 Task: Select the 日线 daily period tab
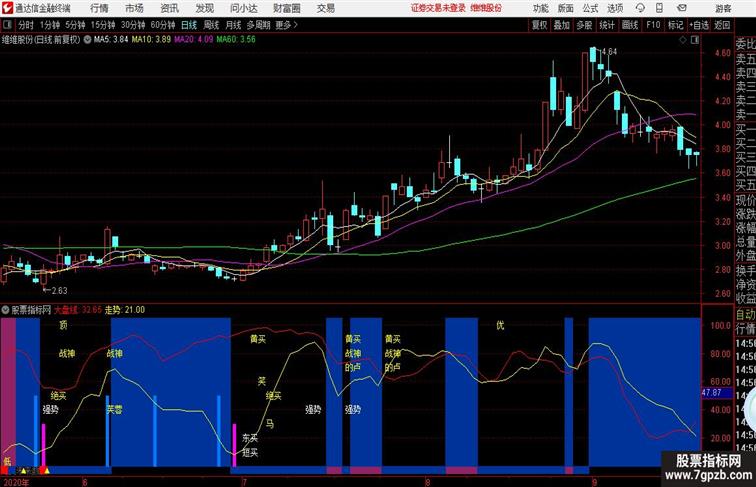pos(189,25)
